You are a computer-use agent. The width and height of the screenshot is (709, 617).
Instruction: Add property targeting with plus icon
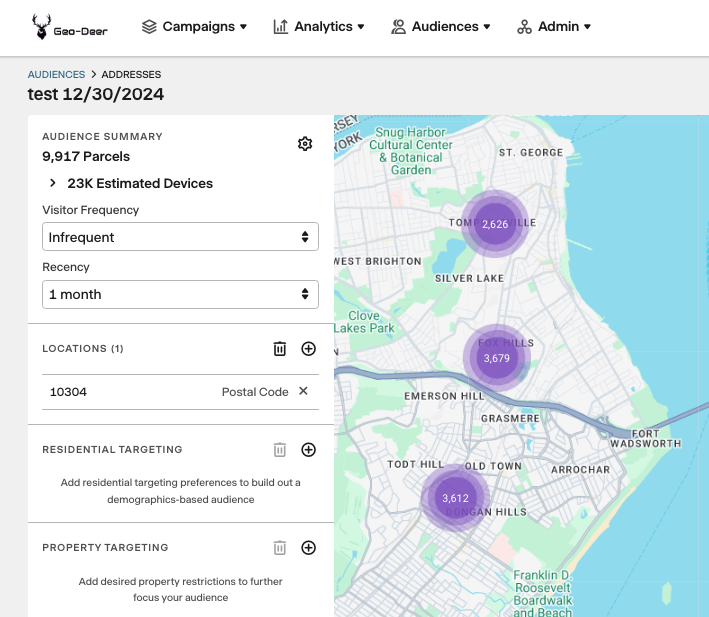tap(308, 548)
